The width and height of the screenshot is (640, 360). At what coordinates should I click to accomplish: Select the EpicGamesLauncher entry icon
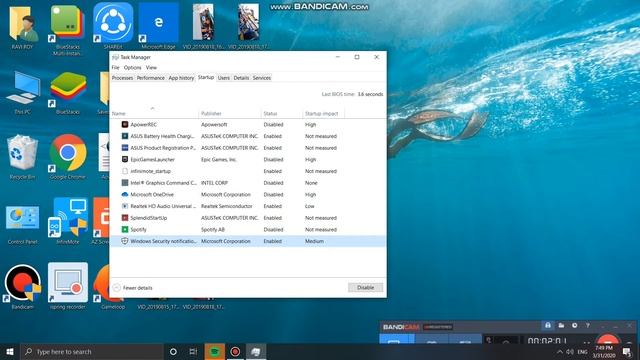coord(125,159)
